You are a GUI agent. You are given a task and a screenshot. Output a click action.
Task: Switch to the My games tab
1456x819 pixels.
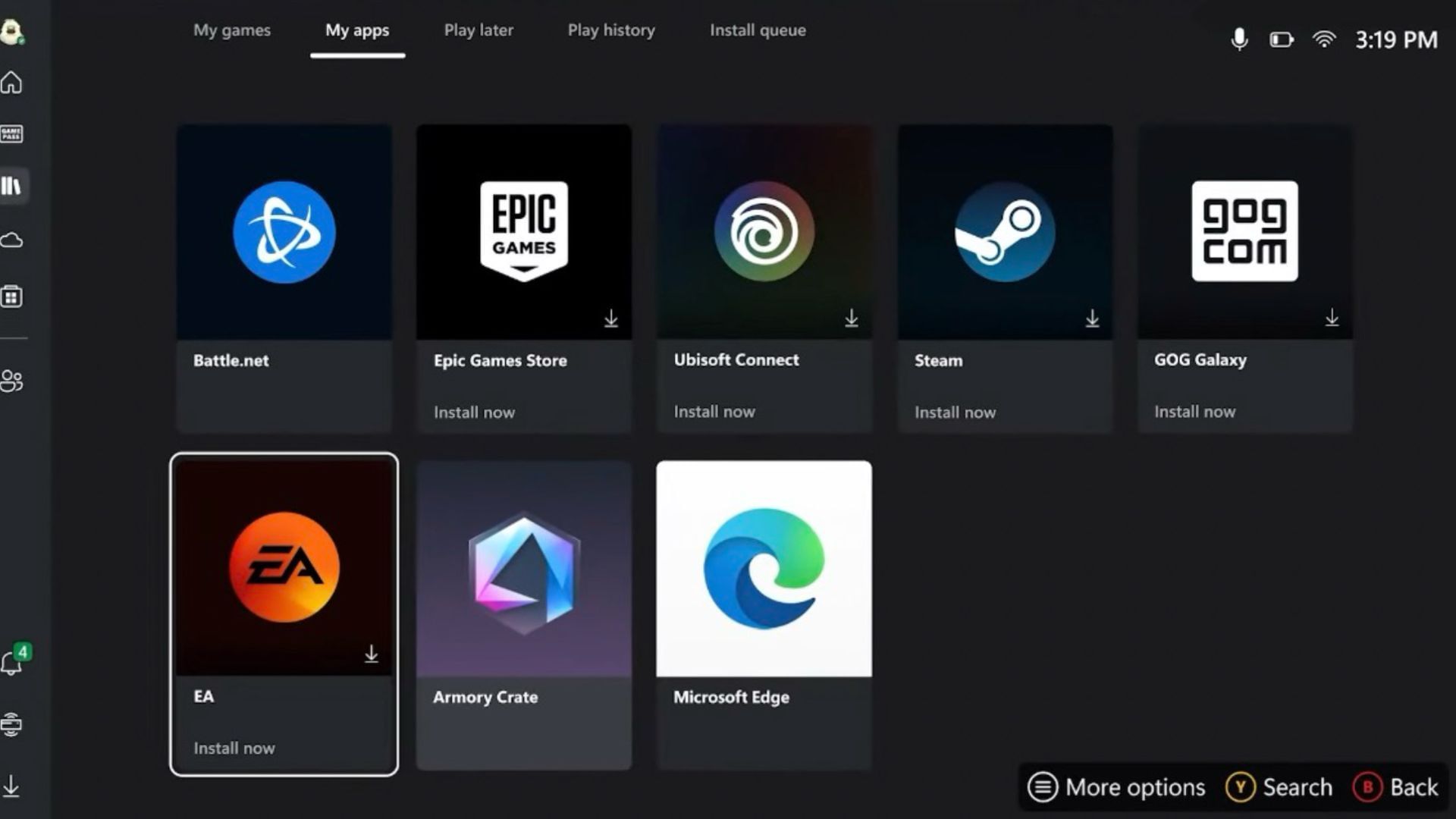pos(232,30)
